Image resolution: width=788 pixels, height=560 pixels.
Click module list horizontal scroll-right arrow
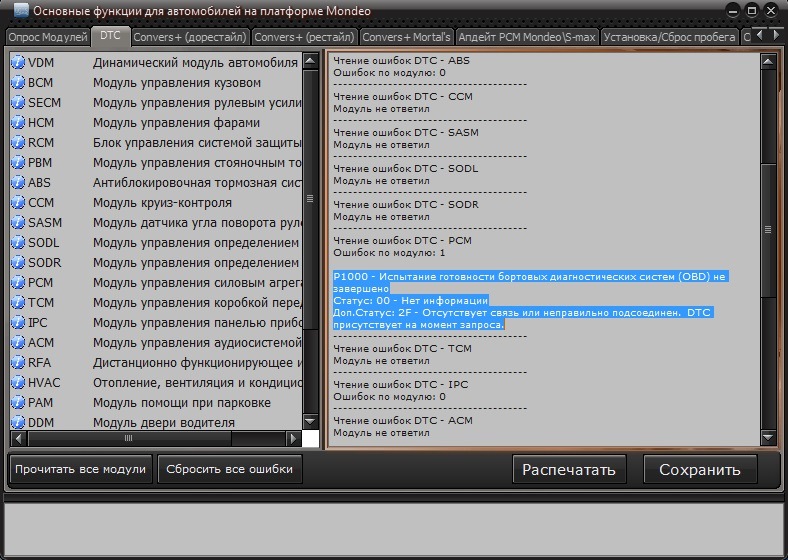pyautogui.click(x=293, y=438)
